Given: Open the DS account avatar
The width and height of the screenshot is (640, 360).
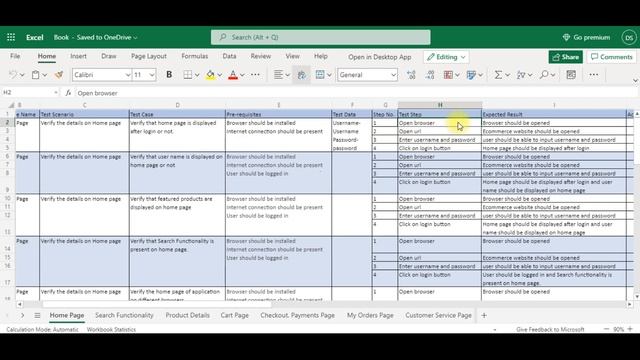Looking at the screenshot, I should coord(629,37).
